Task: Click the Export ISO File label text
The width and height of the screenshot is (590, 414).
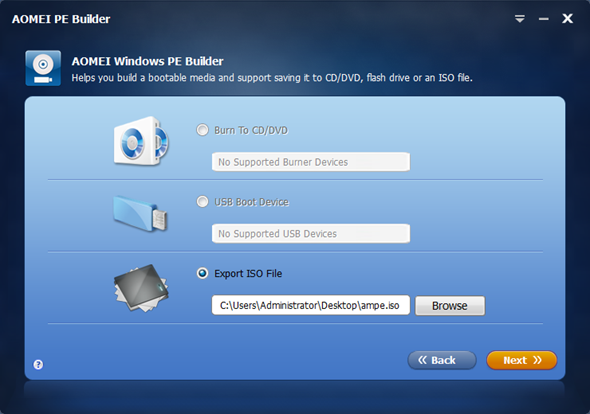Action: pos(248,274)
